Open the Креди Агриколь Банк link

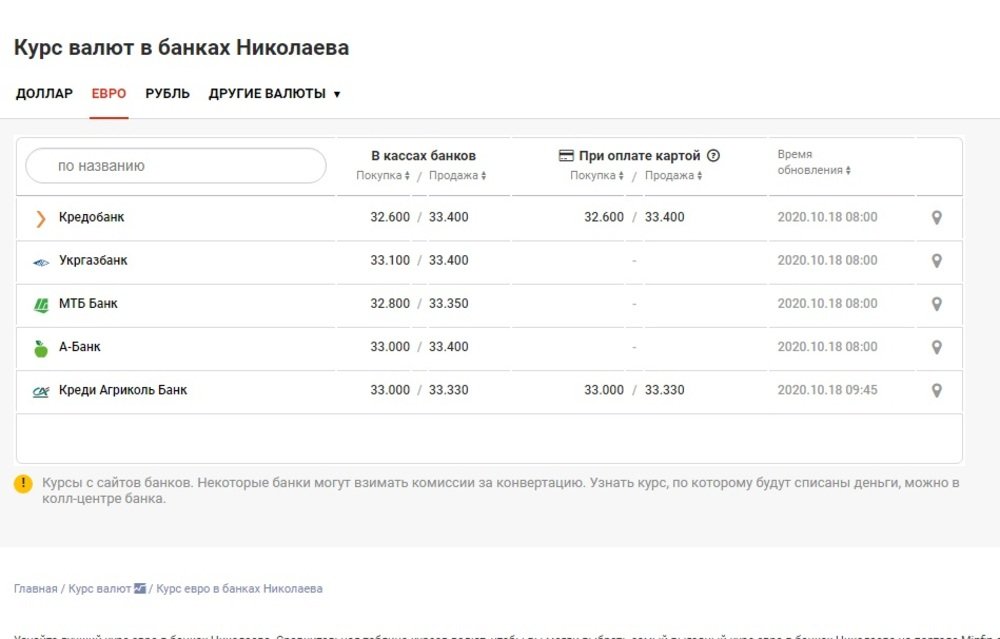[123, 390]
